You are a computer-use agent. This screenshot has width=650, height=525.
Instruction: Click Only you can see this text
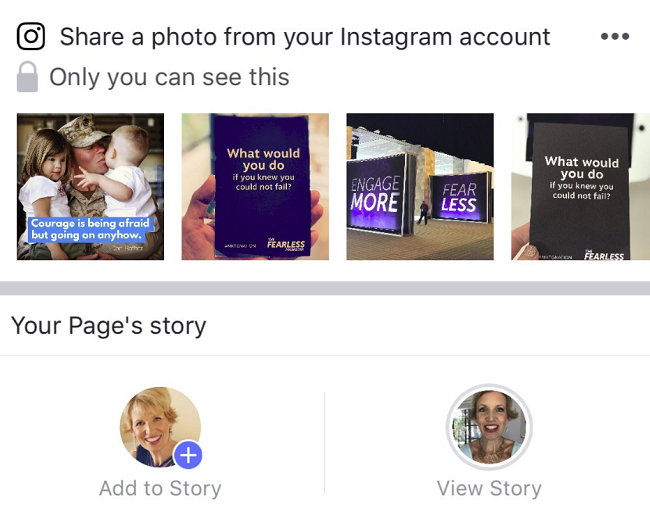click(169, 77)
